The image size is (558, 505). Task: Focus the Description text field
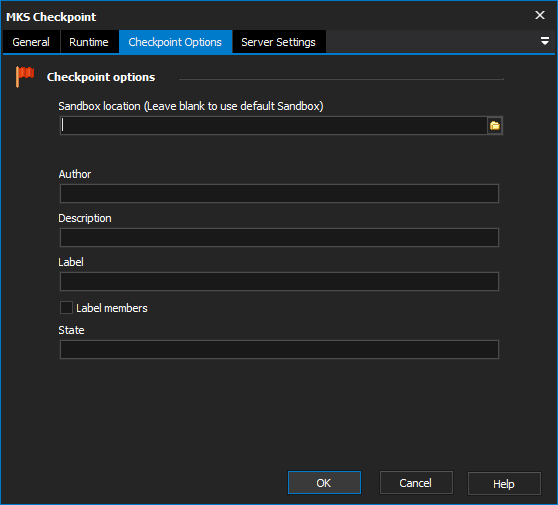pos(279,237)
